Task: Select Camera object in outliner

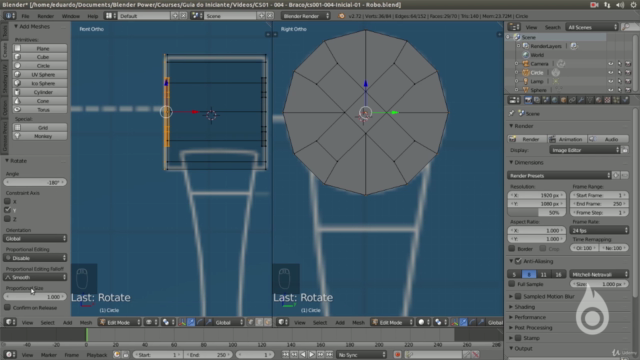Action: pos(539,64)
